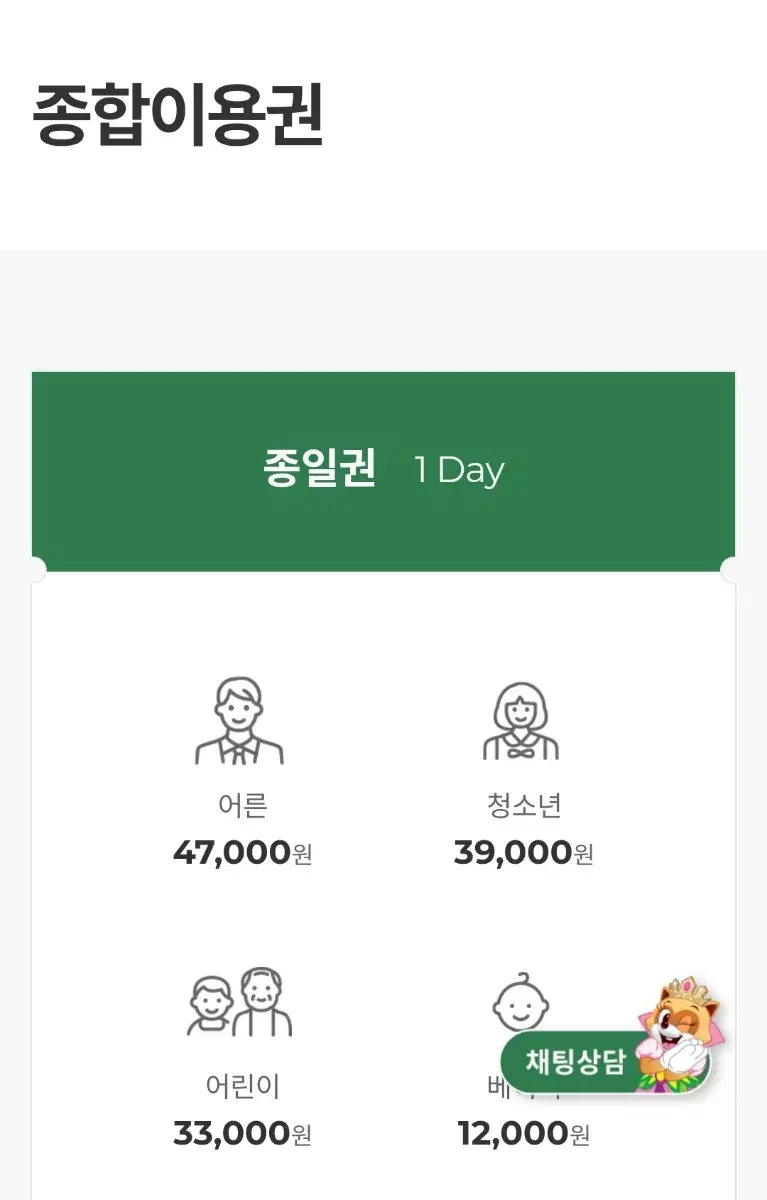767x1200 pixels.
Task: Select the 종일권 heading in green banner
Action: [x=319, y=468]
